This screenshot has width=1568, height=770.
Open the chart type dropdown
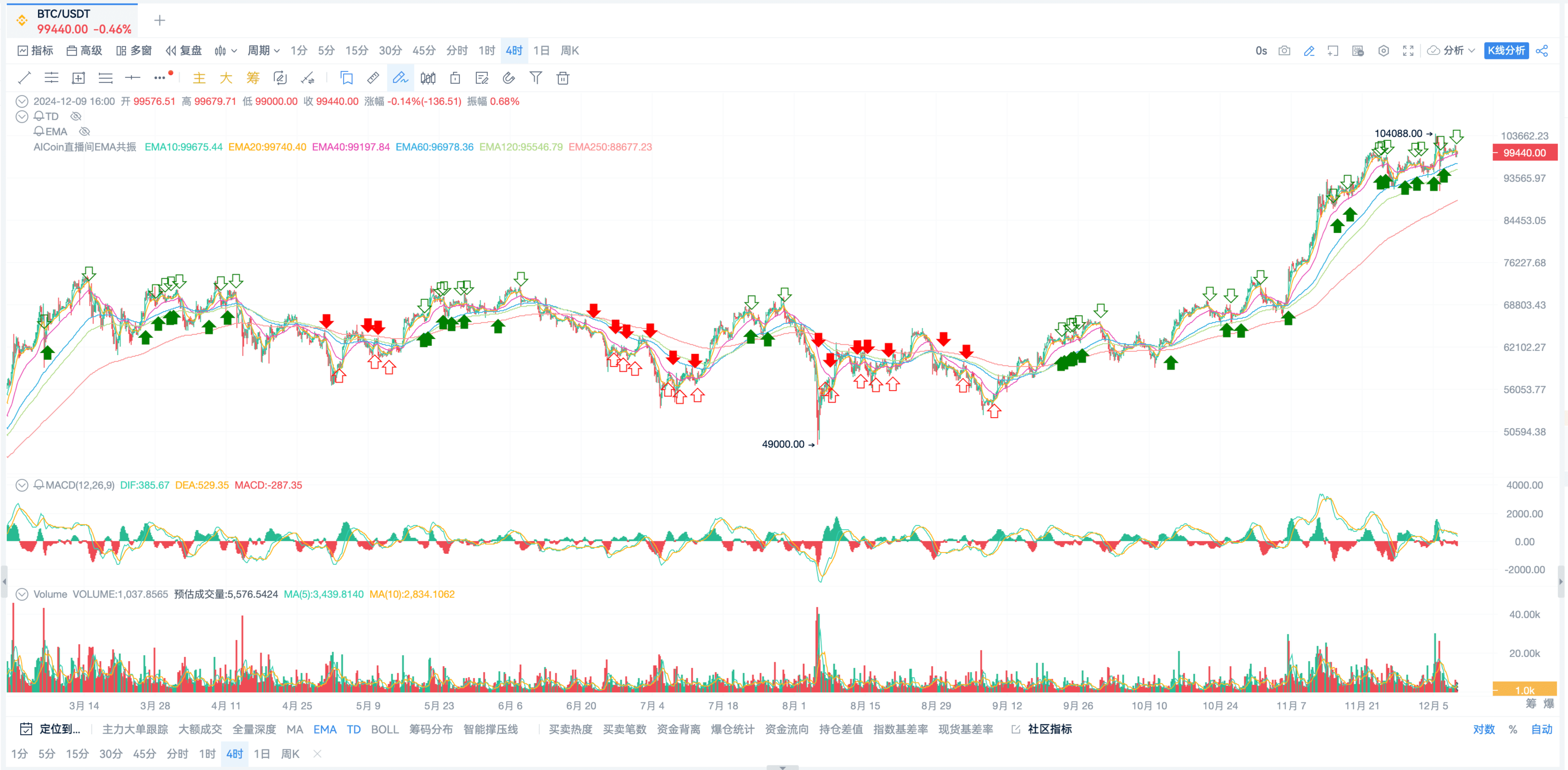[x=225, y=51]
